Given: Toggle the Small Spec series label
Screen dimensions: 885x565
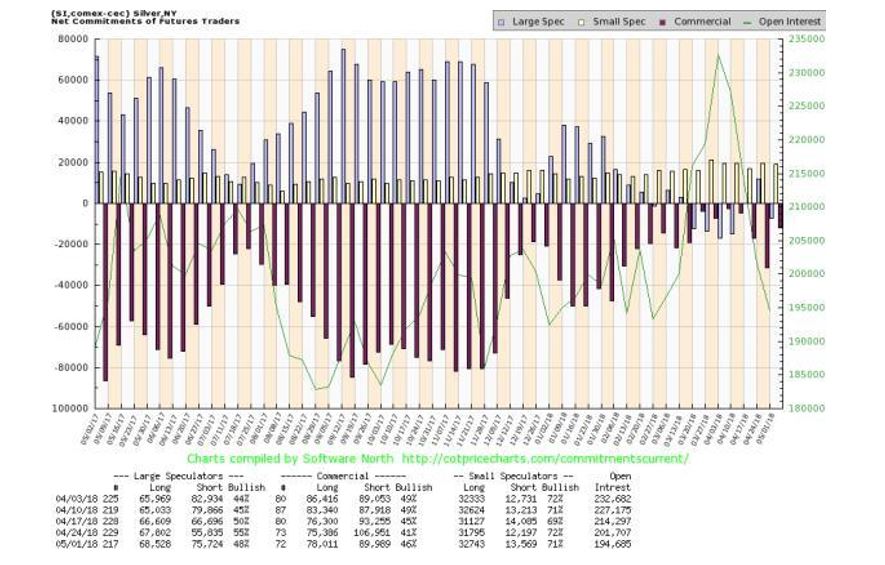Looking at the screenshot, I should (618, 21).
